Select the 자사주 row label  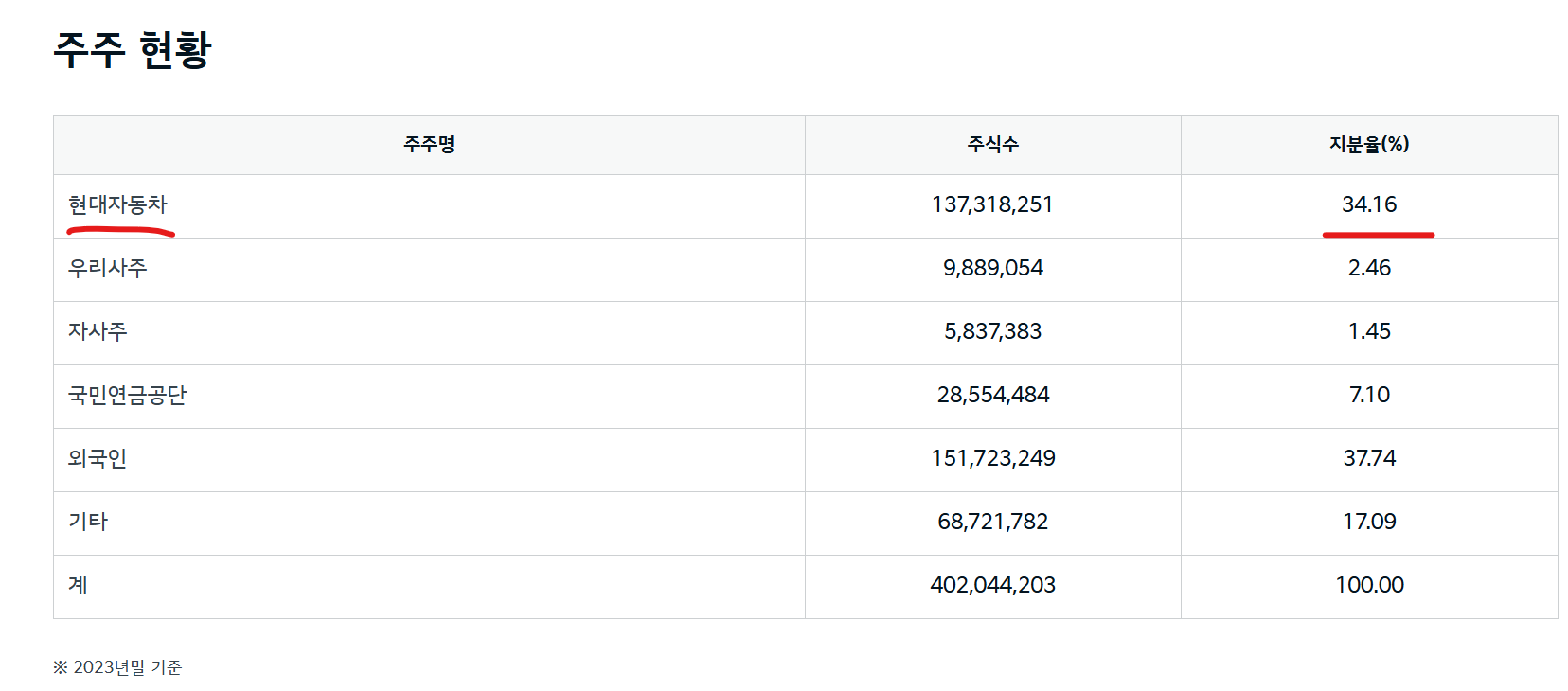click(x=98, y=331)
